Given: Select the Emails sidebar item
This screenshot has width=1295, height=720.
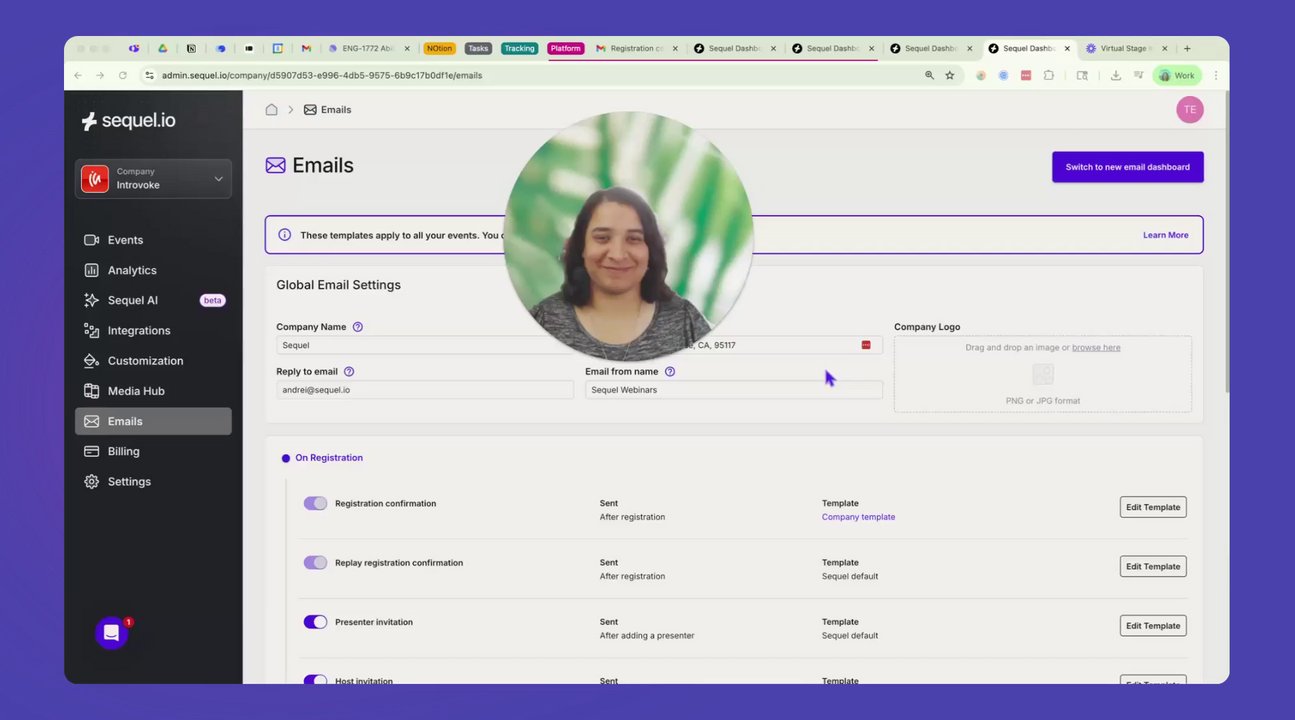Looking at the screenshot, I should (153, 421).
